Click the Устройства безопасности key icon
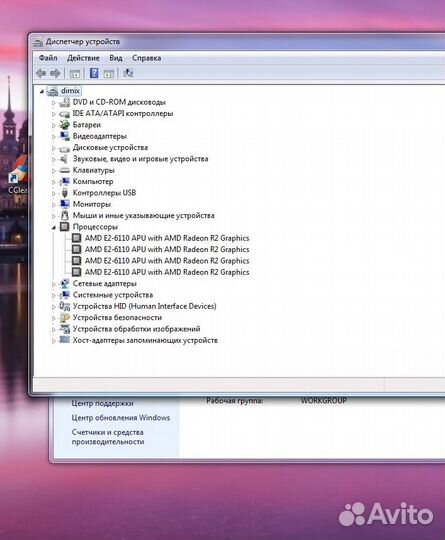The width and height of the screenshot is (445, 540). [x=64, y=318]
